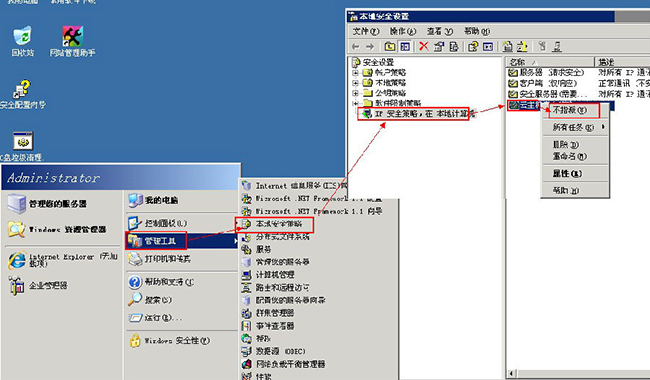Open 本地安全策略 from 管理工具 submenu
The height and width of the screenshot is (380, 650).
pyautogui.click(x=274, y=224)
